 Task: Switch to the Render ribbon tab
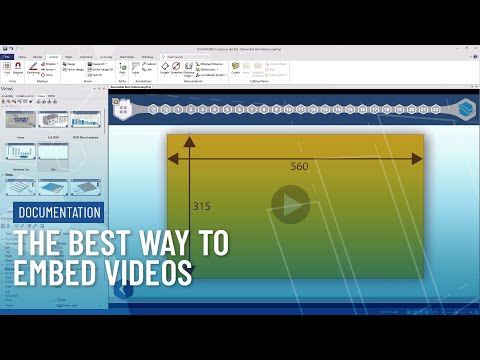pyautogui.click(x=37, y=57)
